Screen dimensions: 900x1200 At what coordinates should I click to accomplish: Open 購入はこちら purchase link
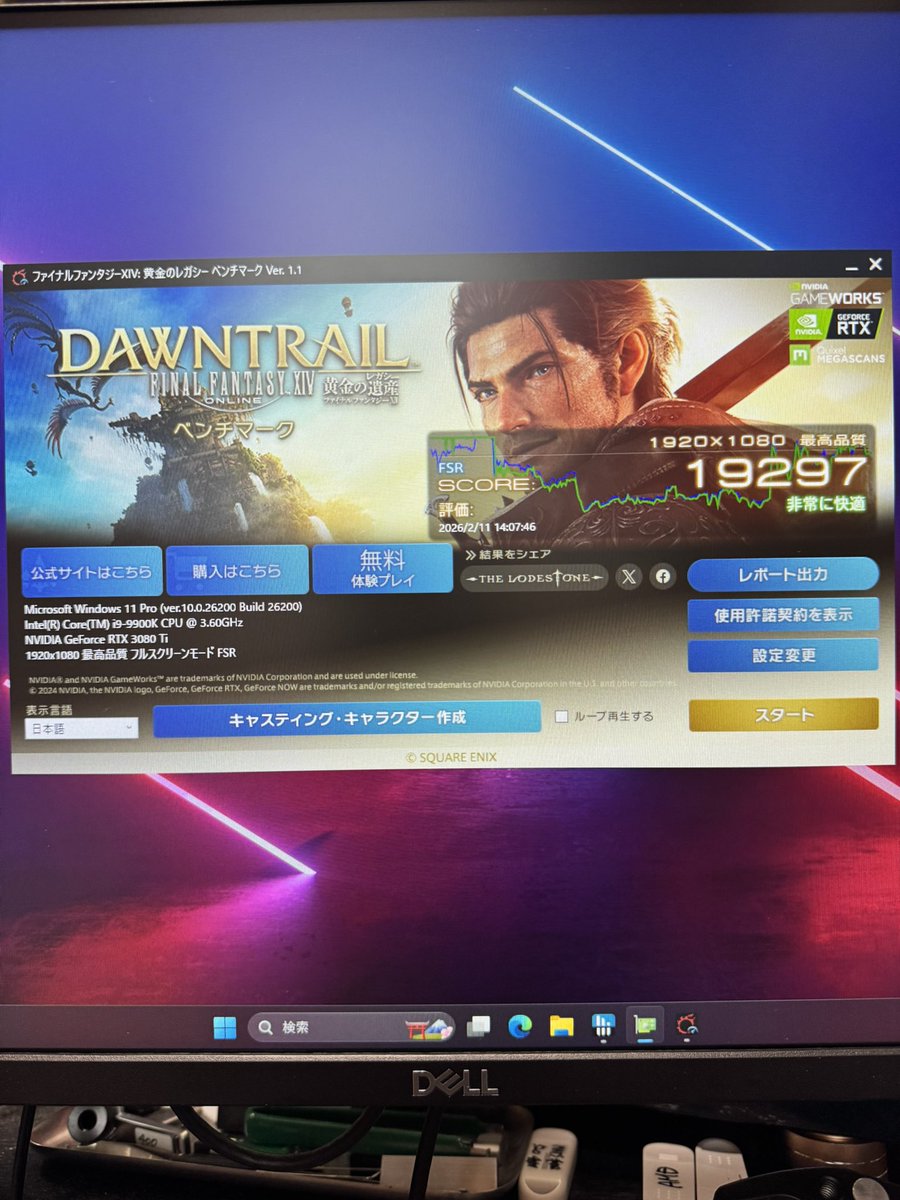click(x=237, y=571)
